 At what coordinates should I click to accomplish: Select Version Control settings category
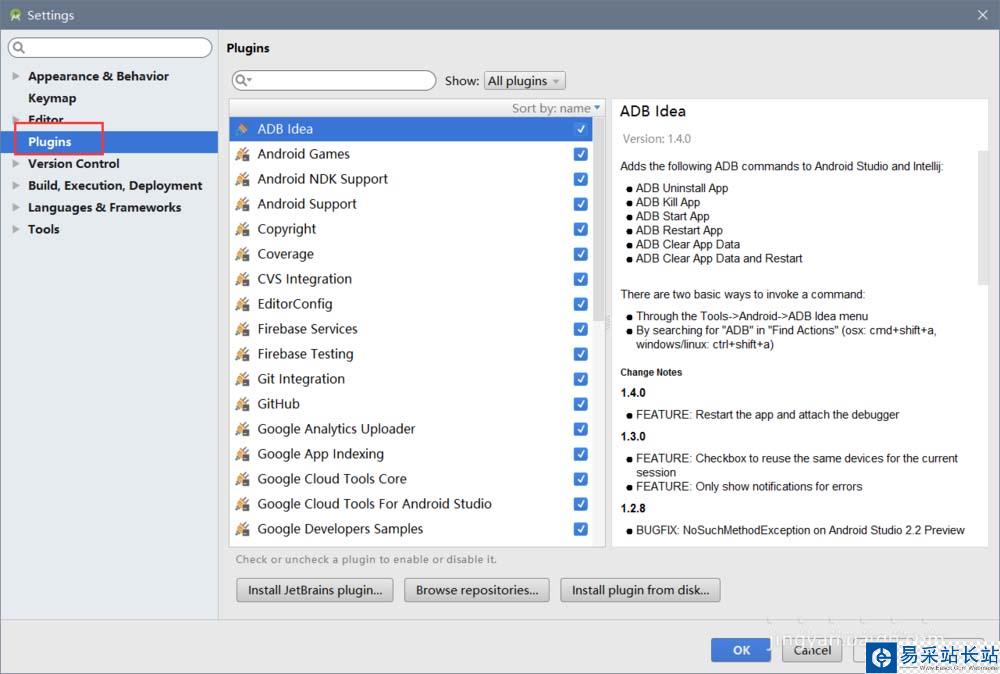click(x=73, y=164)
